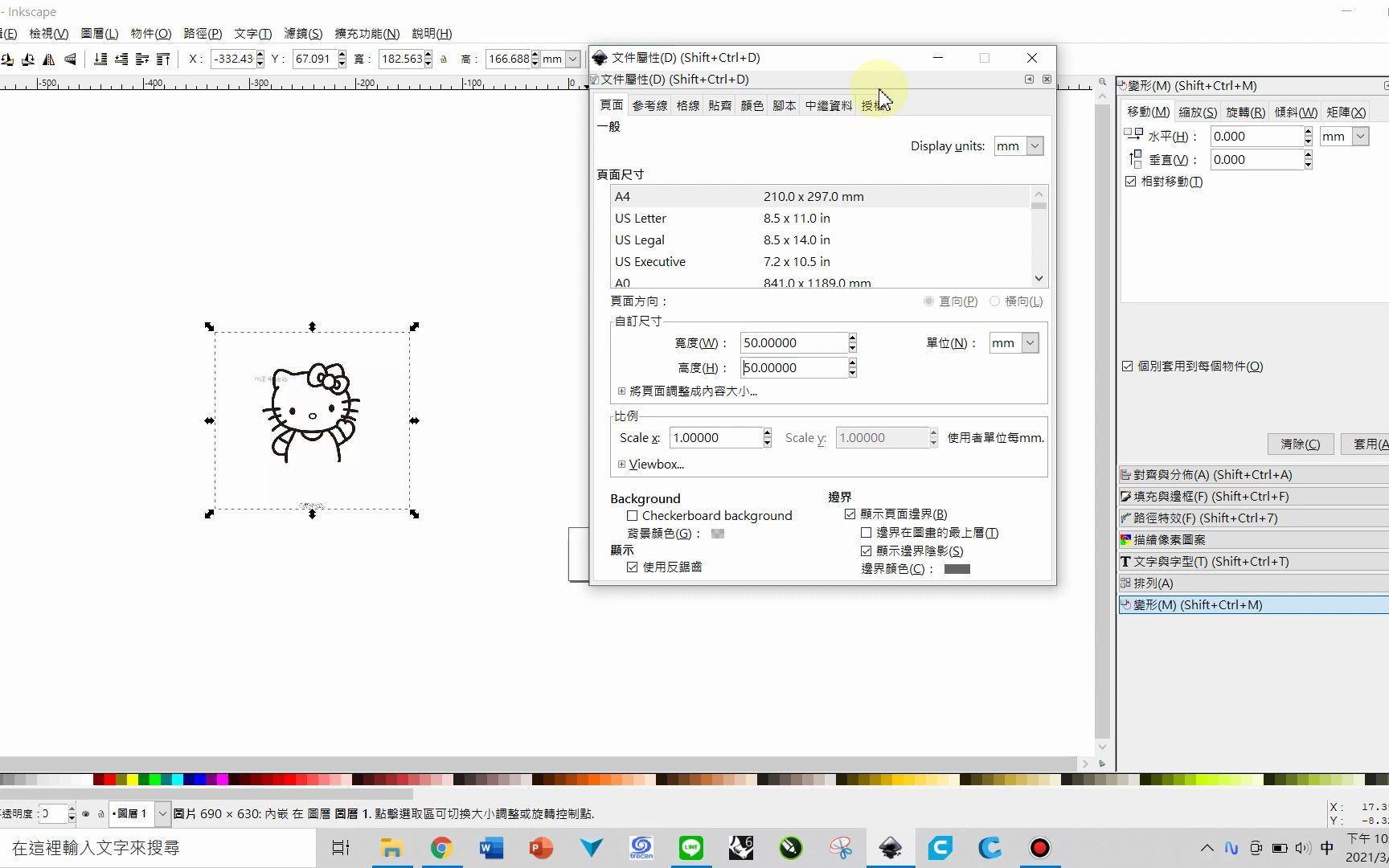The height and width of the screenshot is (868, 1389).
Task: Select 直向 portrait radio button
Action: tap(929, 301)
